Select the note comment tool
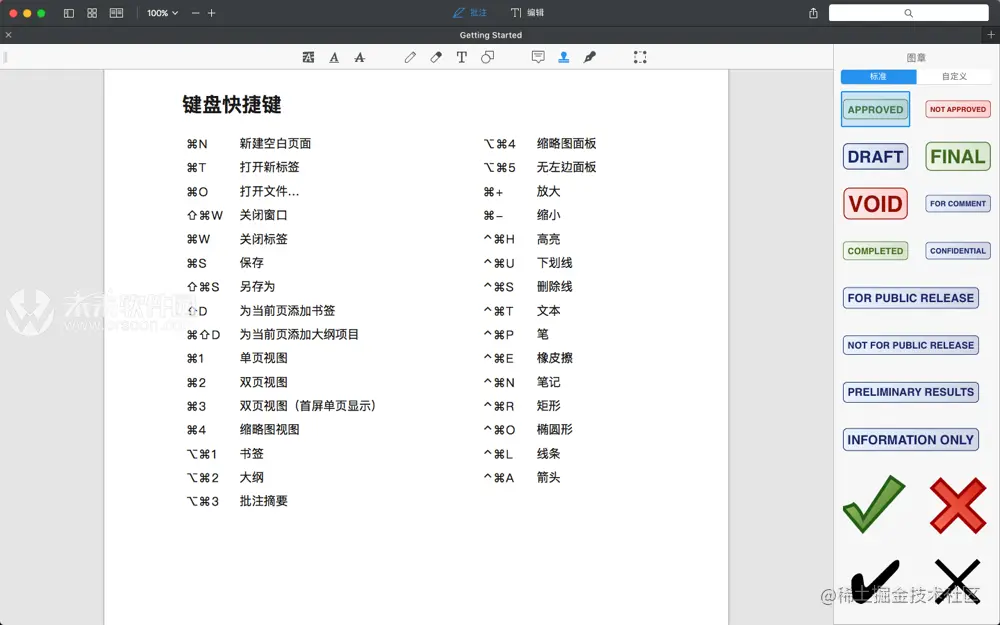The width and height of the screenshot is (1000, 625). pos(538,57)
